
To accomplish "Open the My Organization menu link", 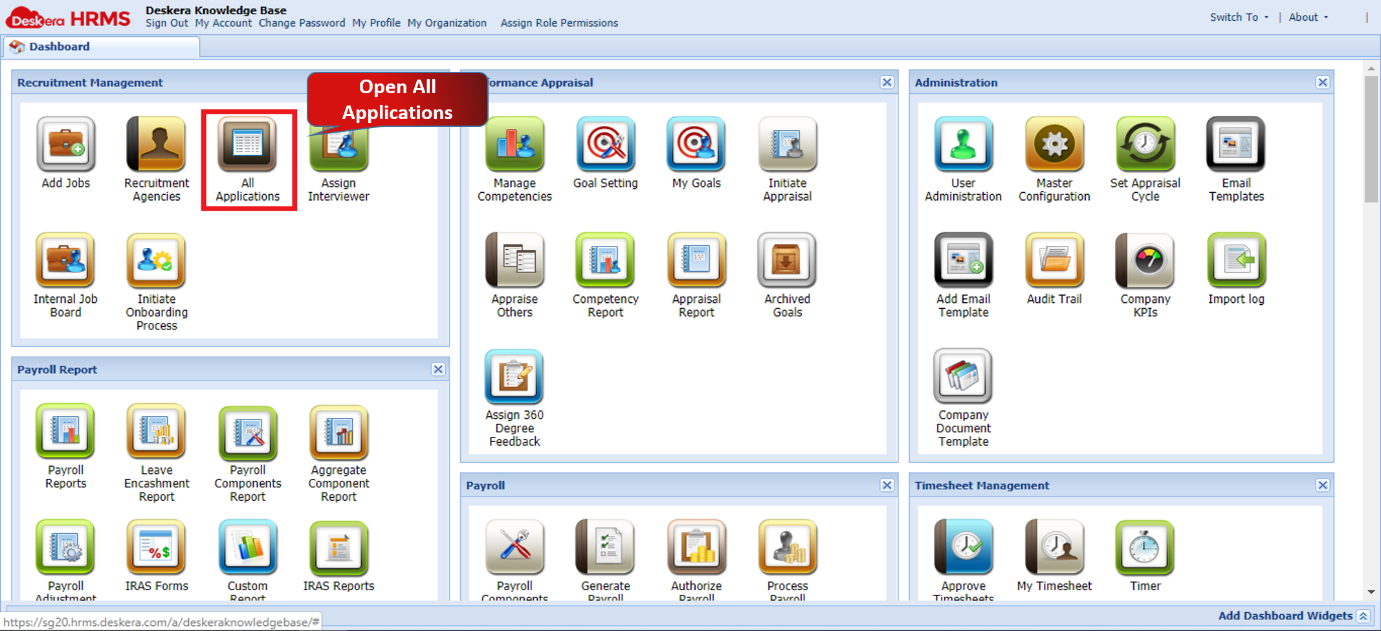I will coord(447,23).
